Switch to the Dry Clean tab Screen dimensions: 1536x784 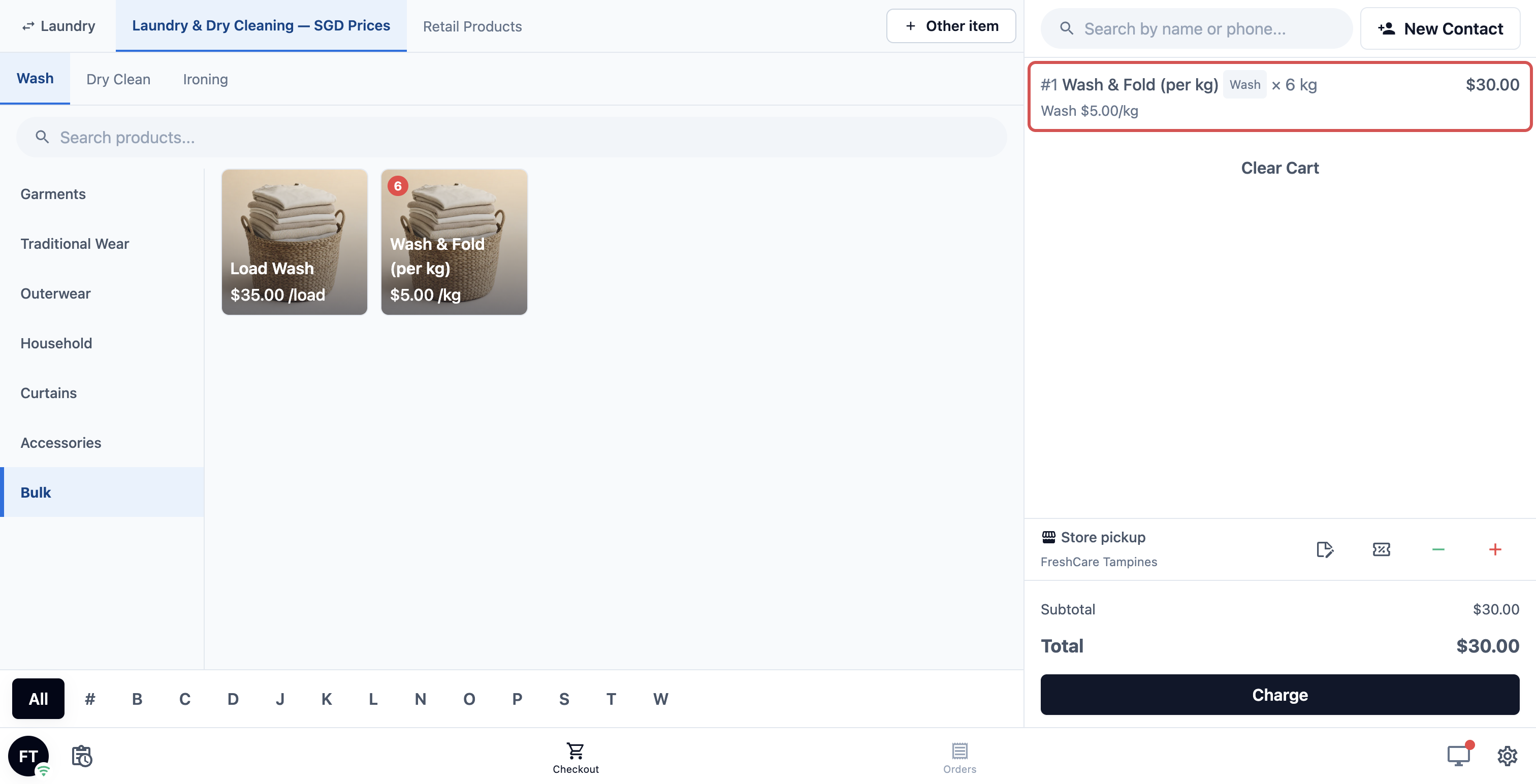(118, 79)
